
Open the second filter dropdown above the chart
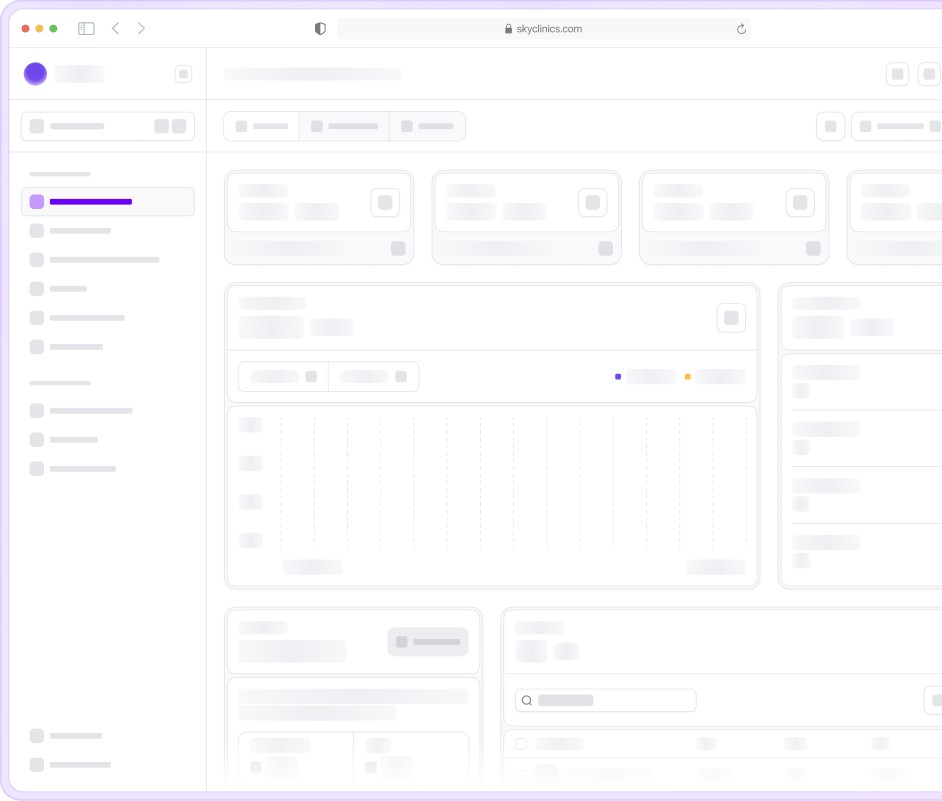(x=373, y=377)
